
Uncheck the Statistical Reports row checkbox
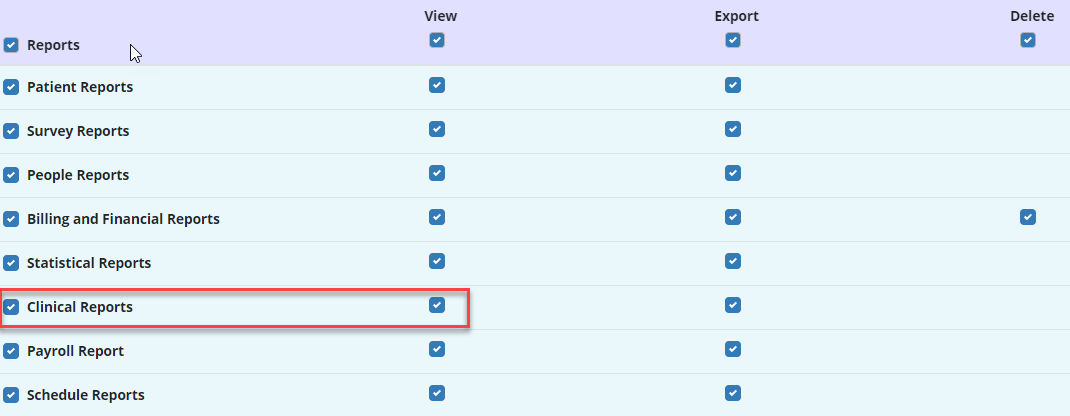tap(11, 263)
